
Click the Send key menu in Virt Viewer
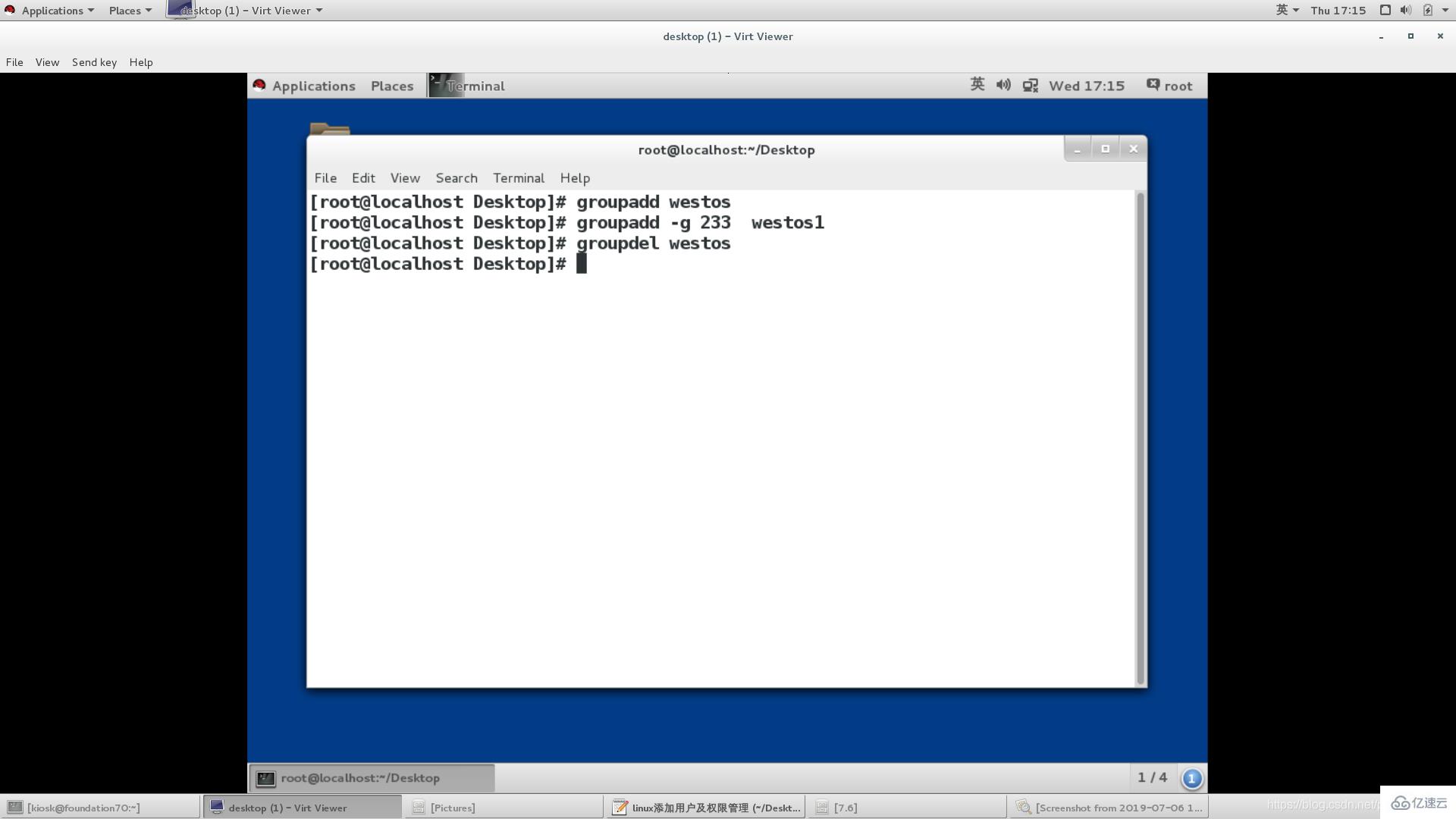pos(93,62)
